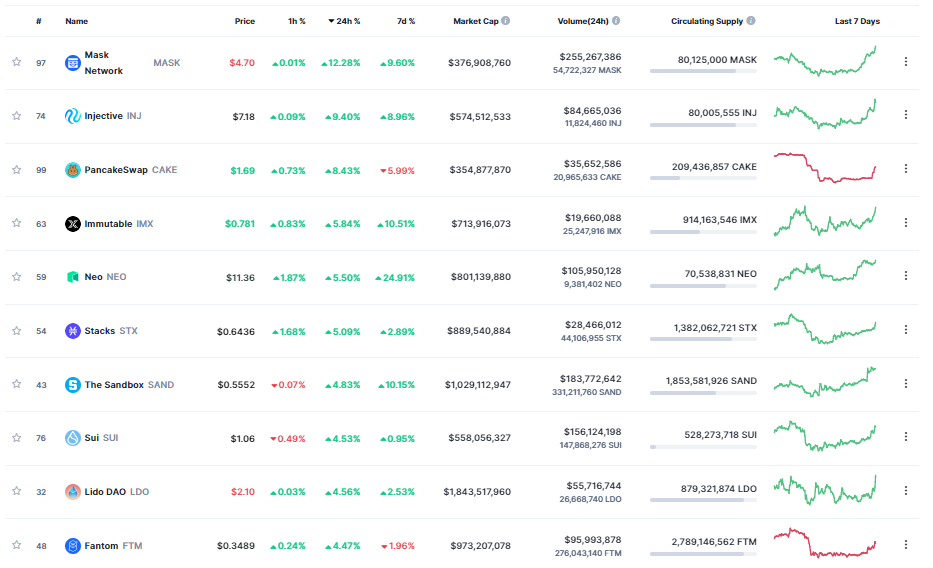The height and width of the screenshot is (568, 933).
Task: Open the Stacks row options menu
Action: 906,329
